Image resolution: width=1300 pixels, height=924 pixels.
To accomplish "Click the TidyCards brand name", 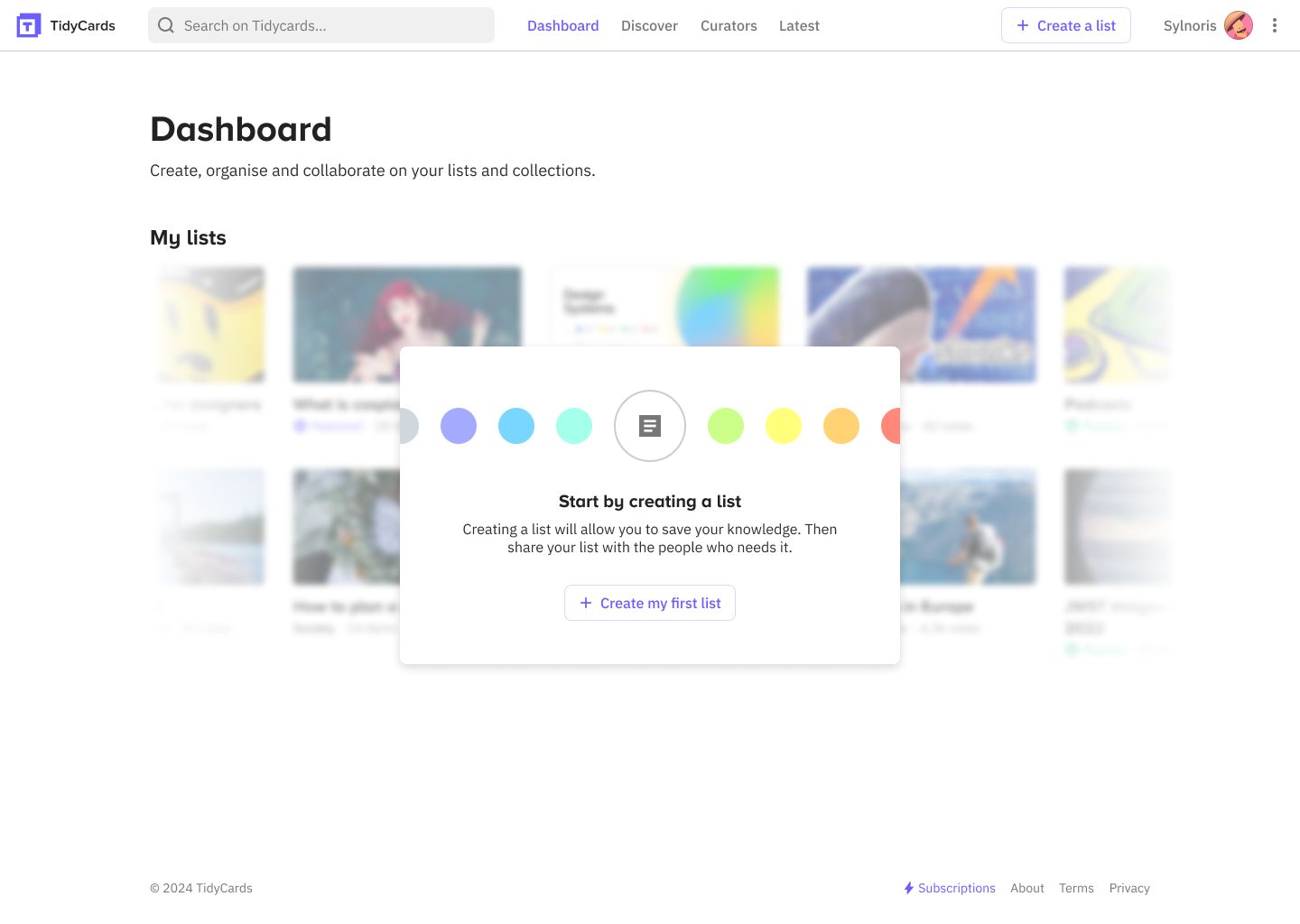I will click(x=83, y=25).
